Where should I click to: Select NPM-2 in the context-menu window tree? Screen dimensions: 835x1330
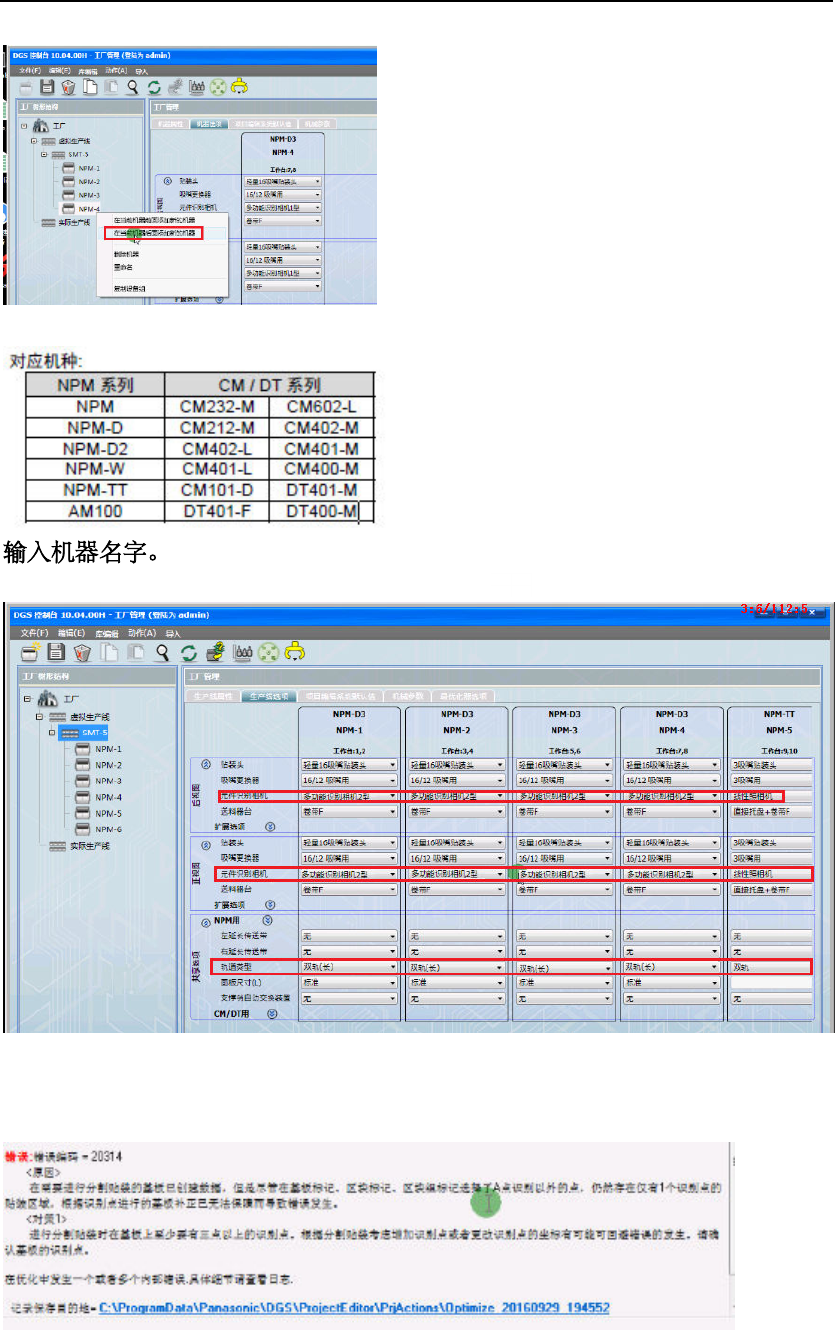[90, 182]
